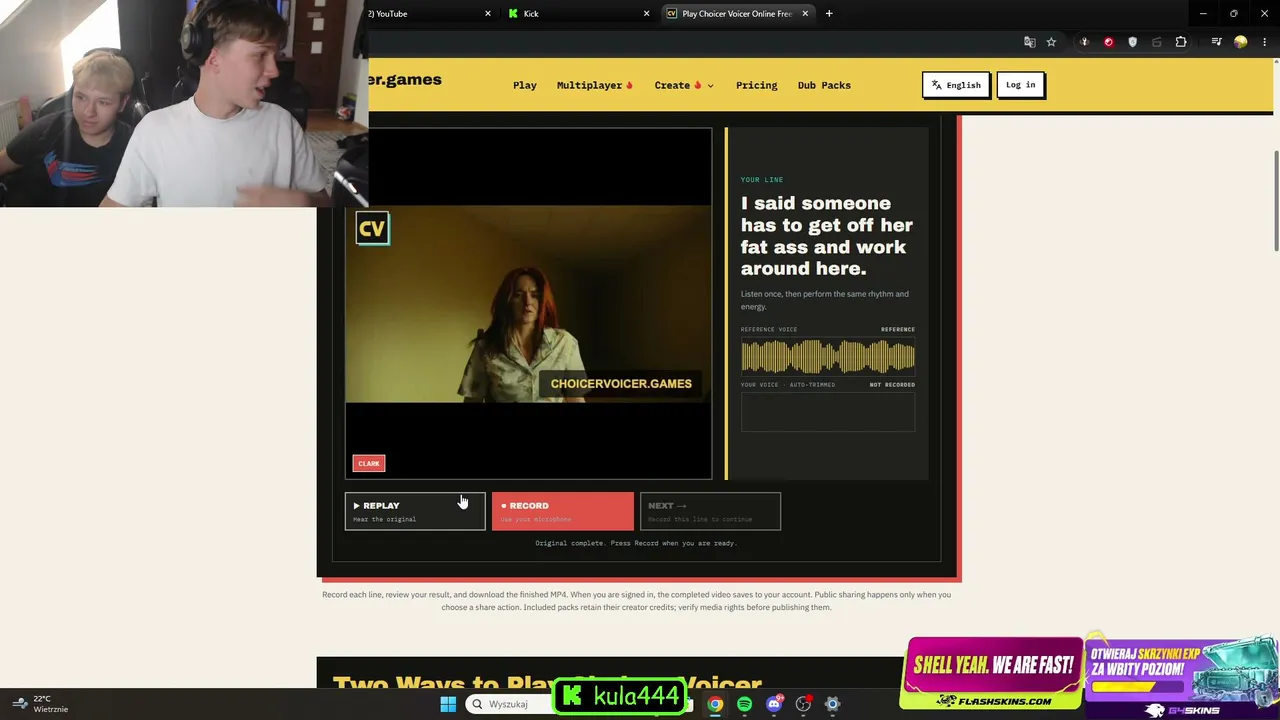Open the Chrome three-dot menu

pyautogui.click(x=1264, y=42)
